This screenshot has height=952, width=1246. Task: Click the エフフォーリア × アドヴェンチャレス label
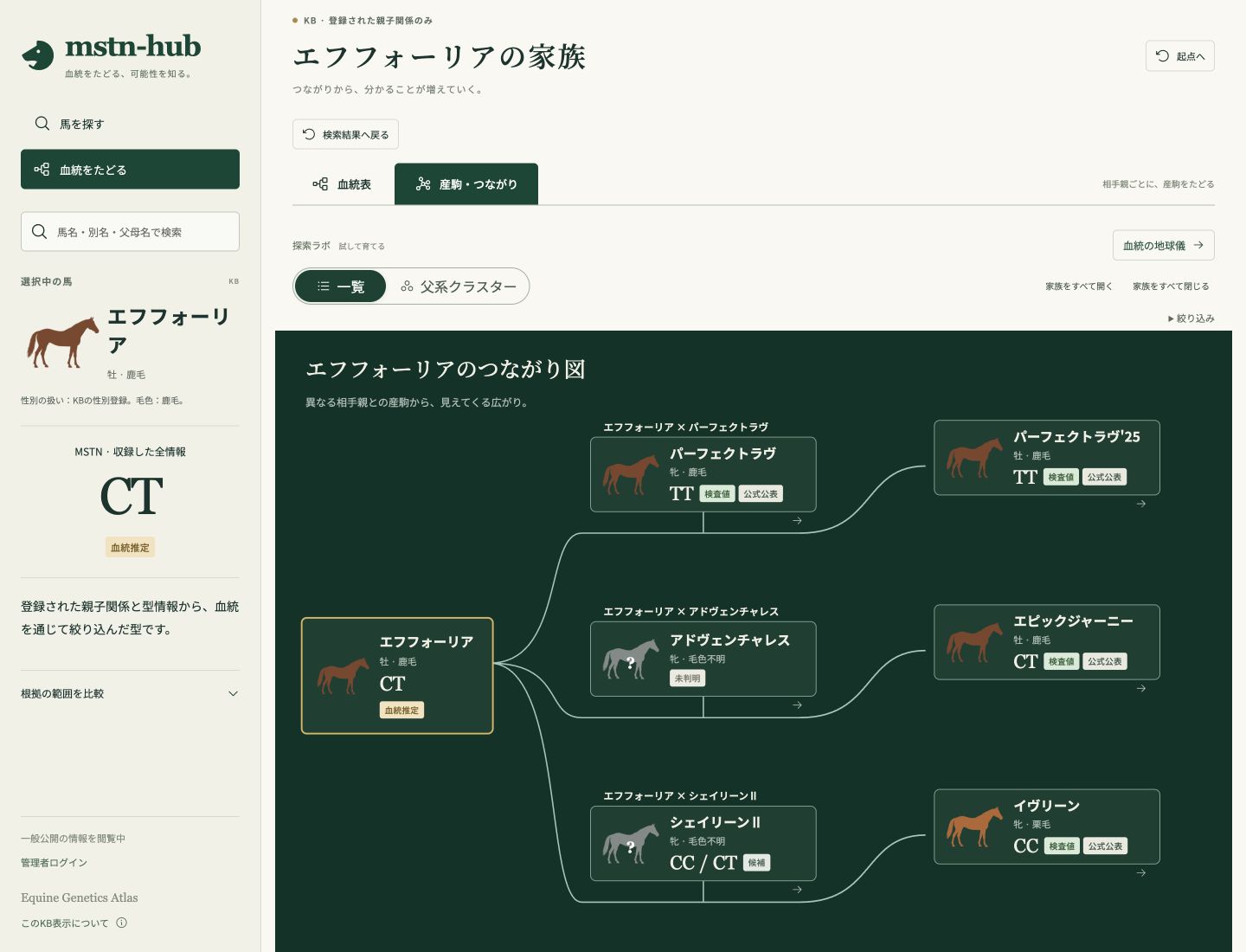click(690, 612)
